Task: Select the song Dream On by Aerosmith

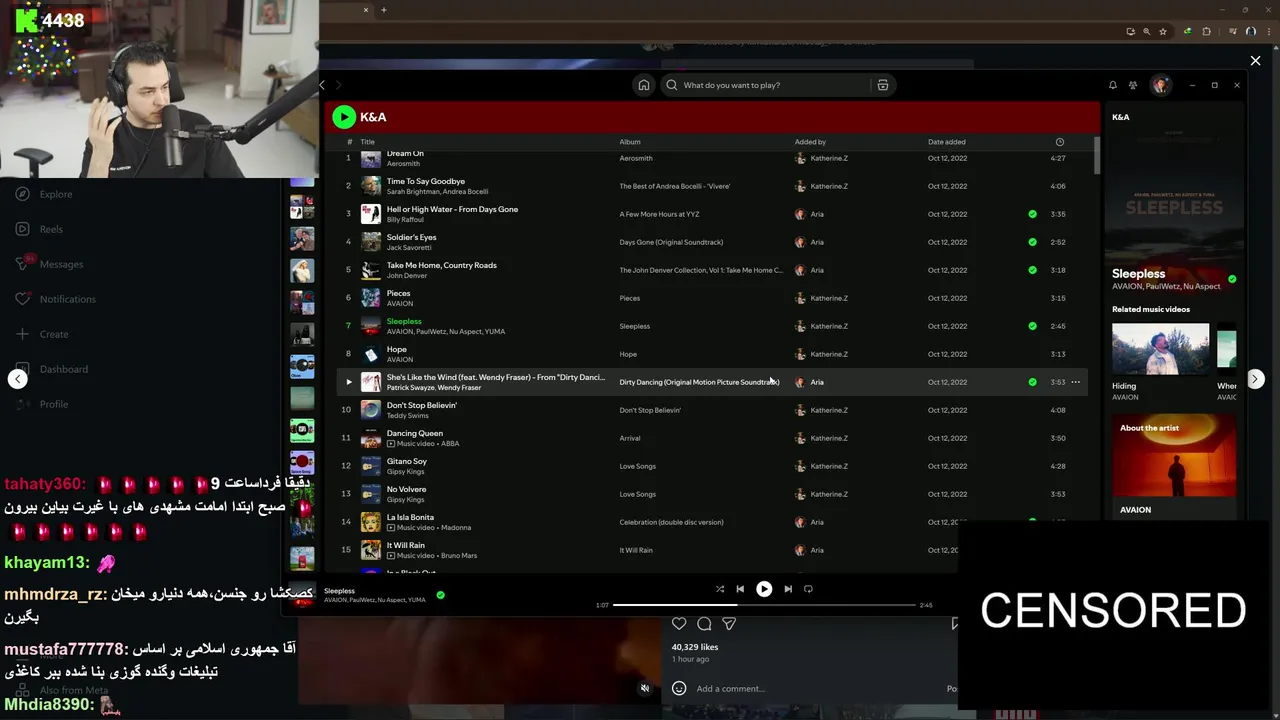Action: [x=405, y=154]
